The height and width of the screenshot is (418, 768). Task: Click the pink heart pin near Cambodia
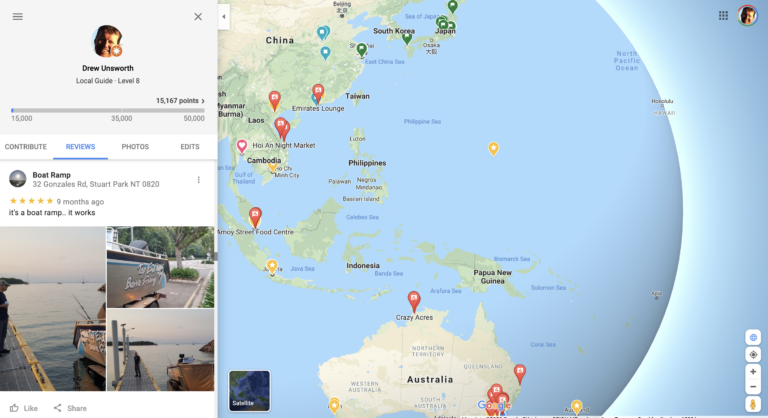click(x=242, y=147)
